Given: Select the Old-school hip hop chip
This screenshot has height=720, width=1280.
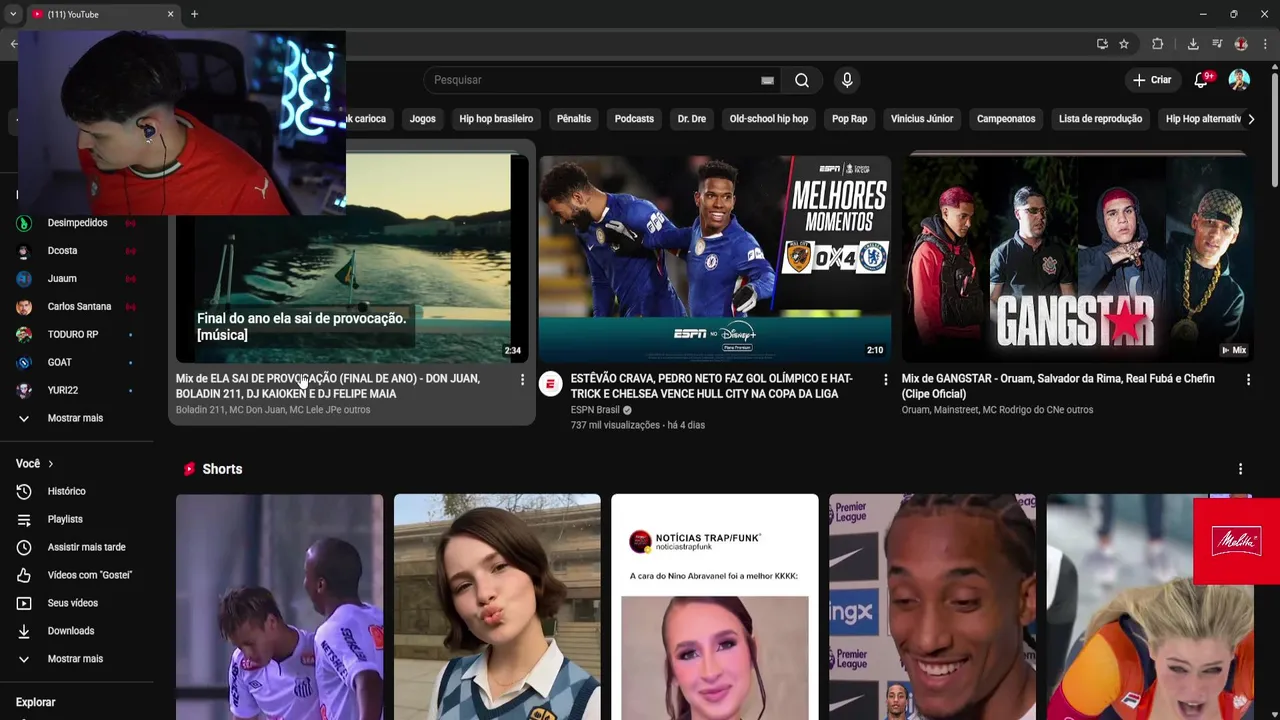Looking at the screenshot, I should click(x=769, y=119).
